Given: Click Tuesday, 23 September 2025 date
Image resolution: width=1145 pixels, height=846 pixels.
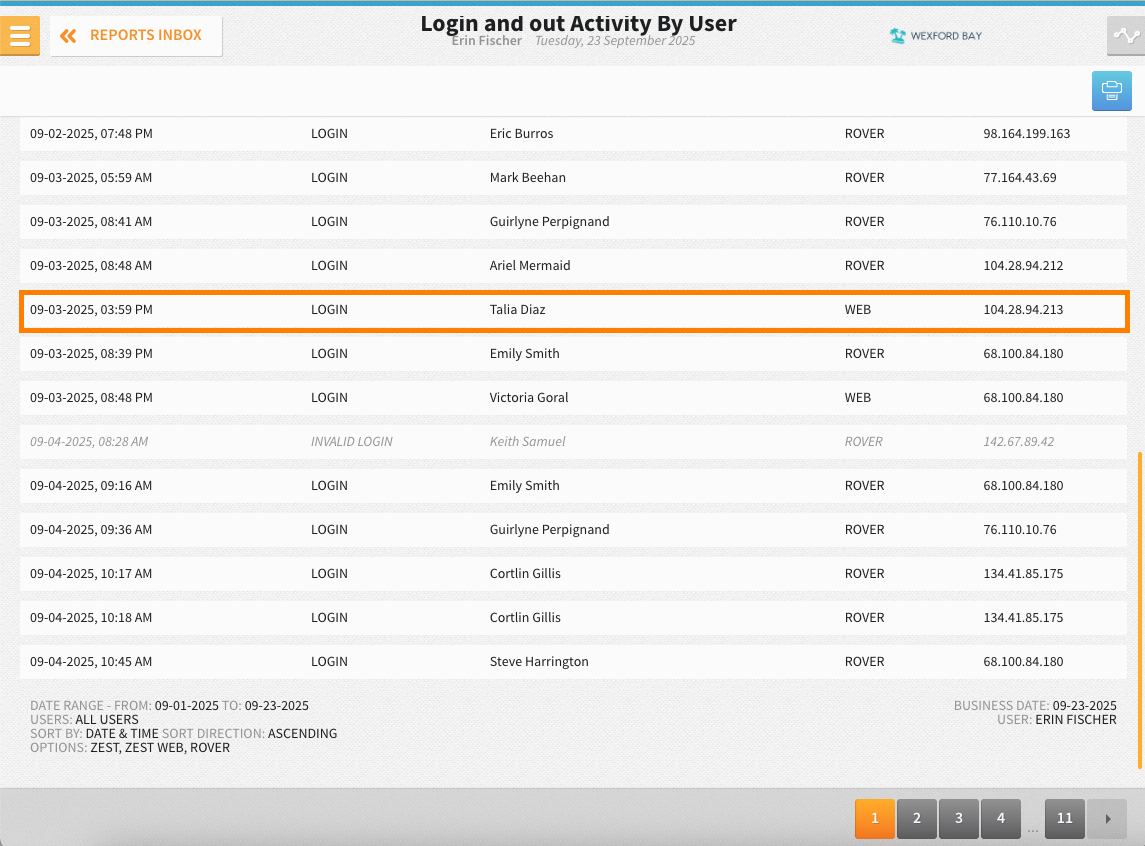Looking at the screenshot, I should tap(615, 41).
